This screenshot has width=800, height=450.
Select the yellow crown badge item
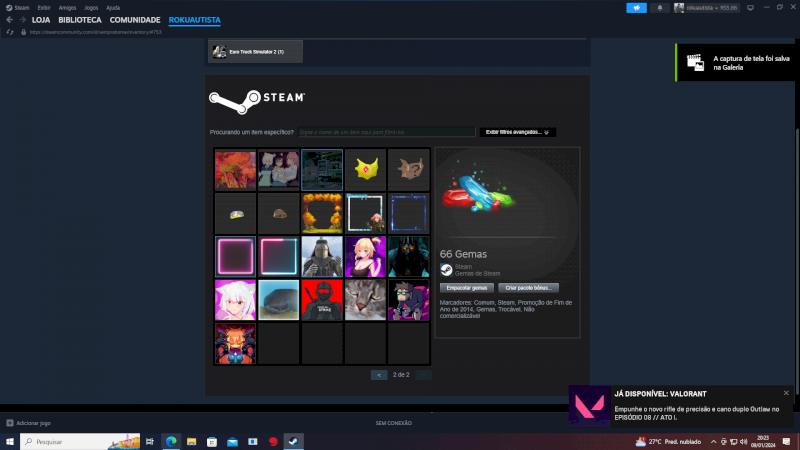click(x=365, y=170)
